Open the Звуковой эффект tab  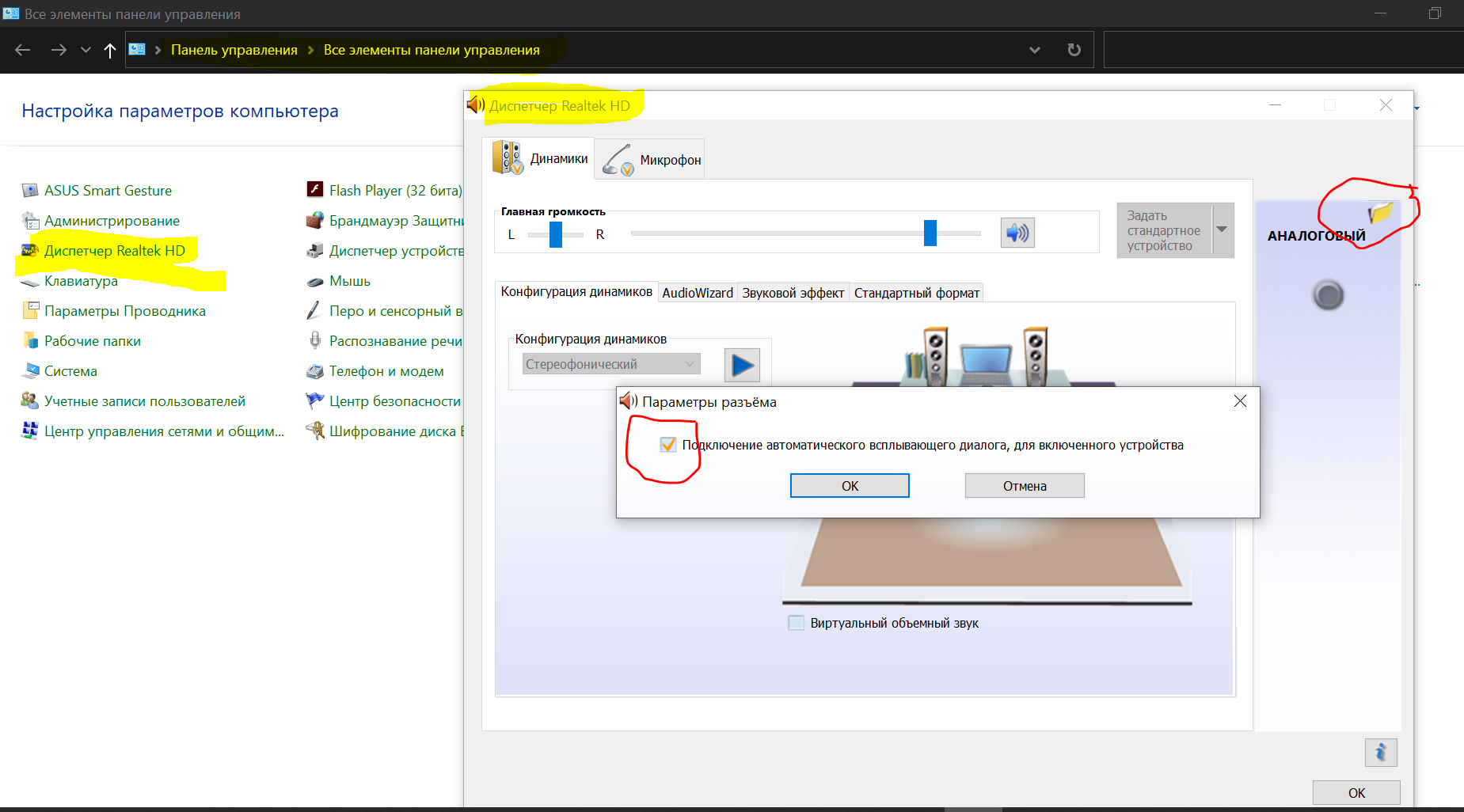pos(793,293)
